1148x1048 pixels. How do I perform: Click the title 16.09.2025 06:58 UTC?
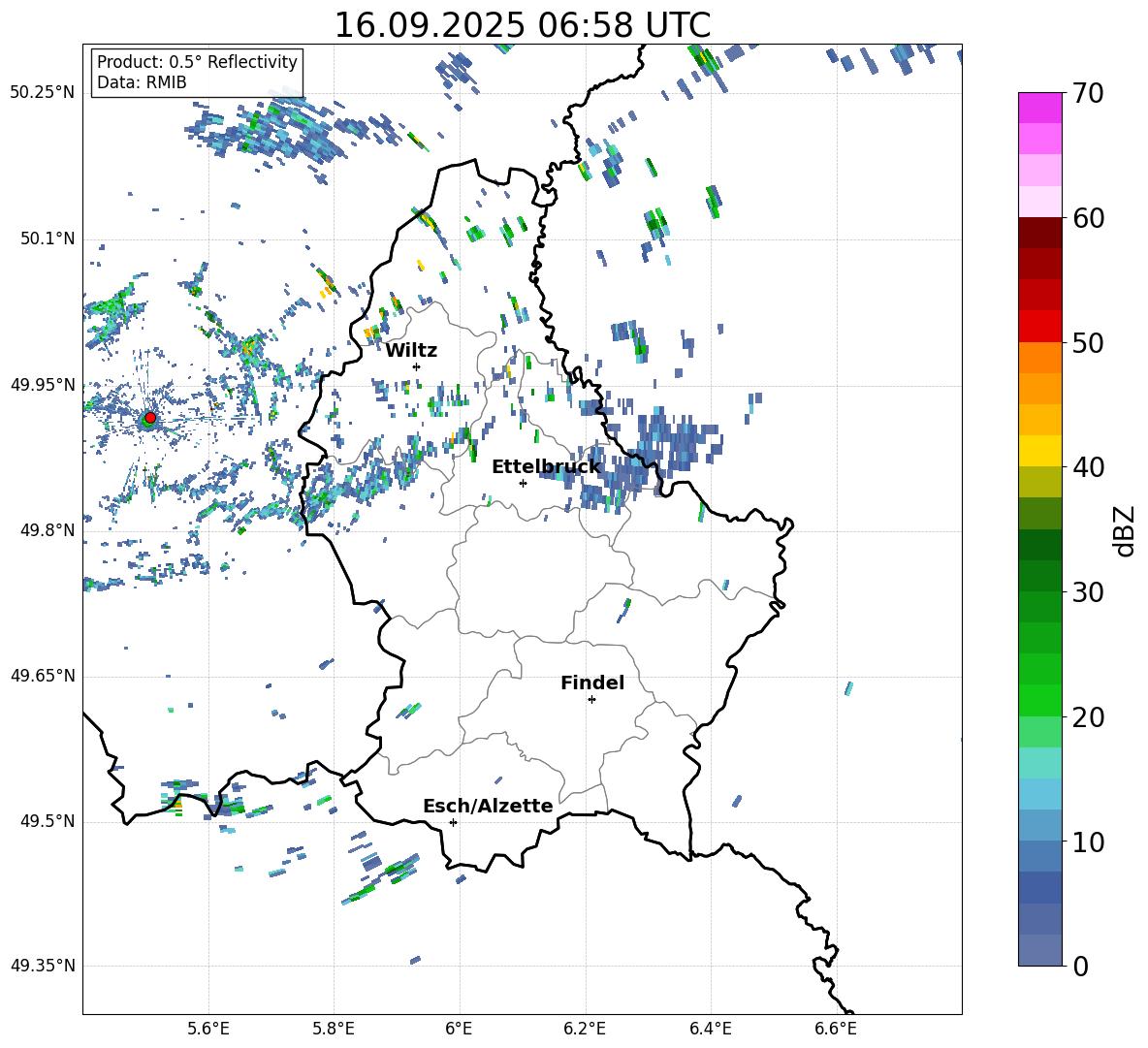point(523,25)
